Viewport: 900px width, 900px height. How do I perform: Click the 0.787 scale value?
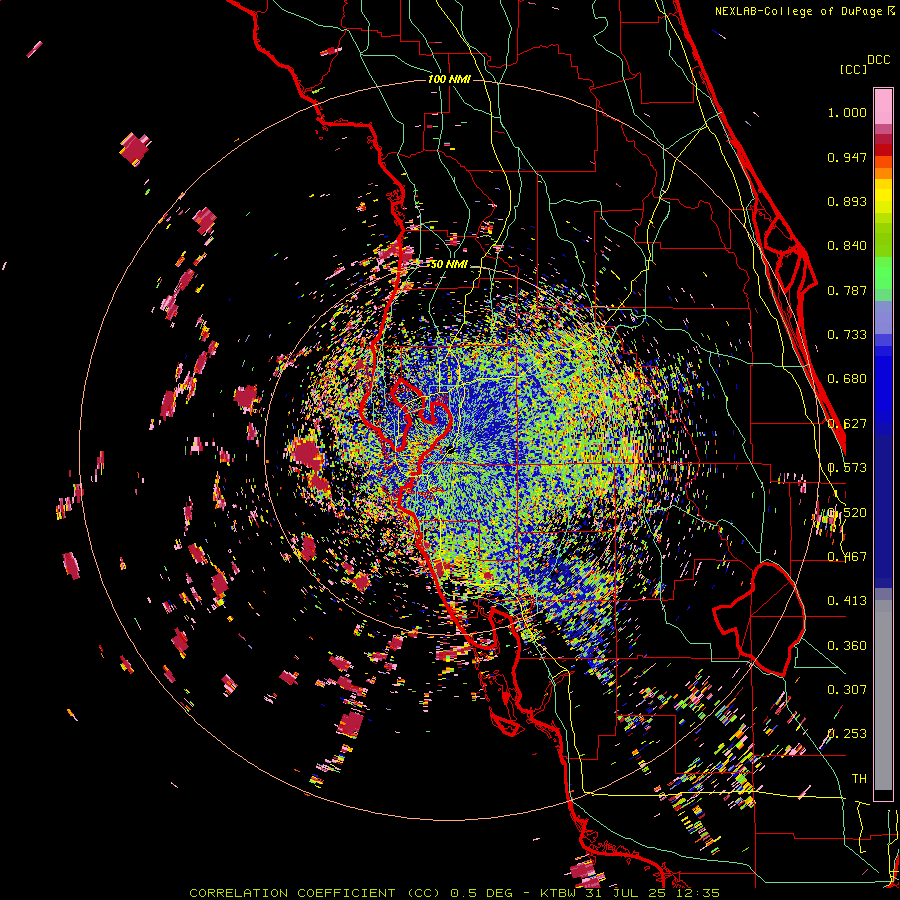[847, 290]
